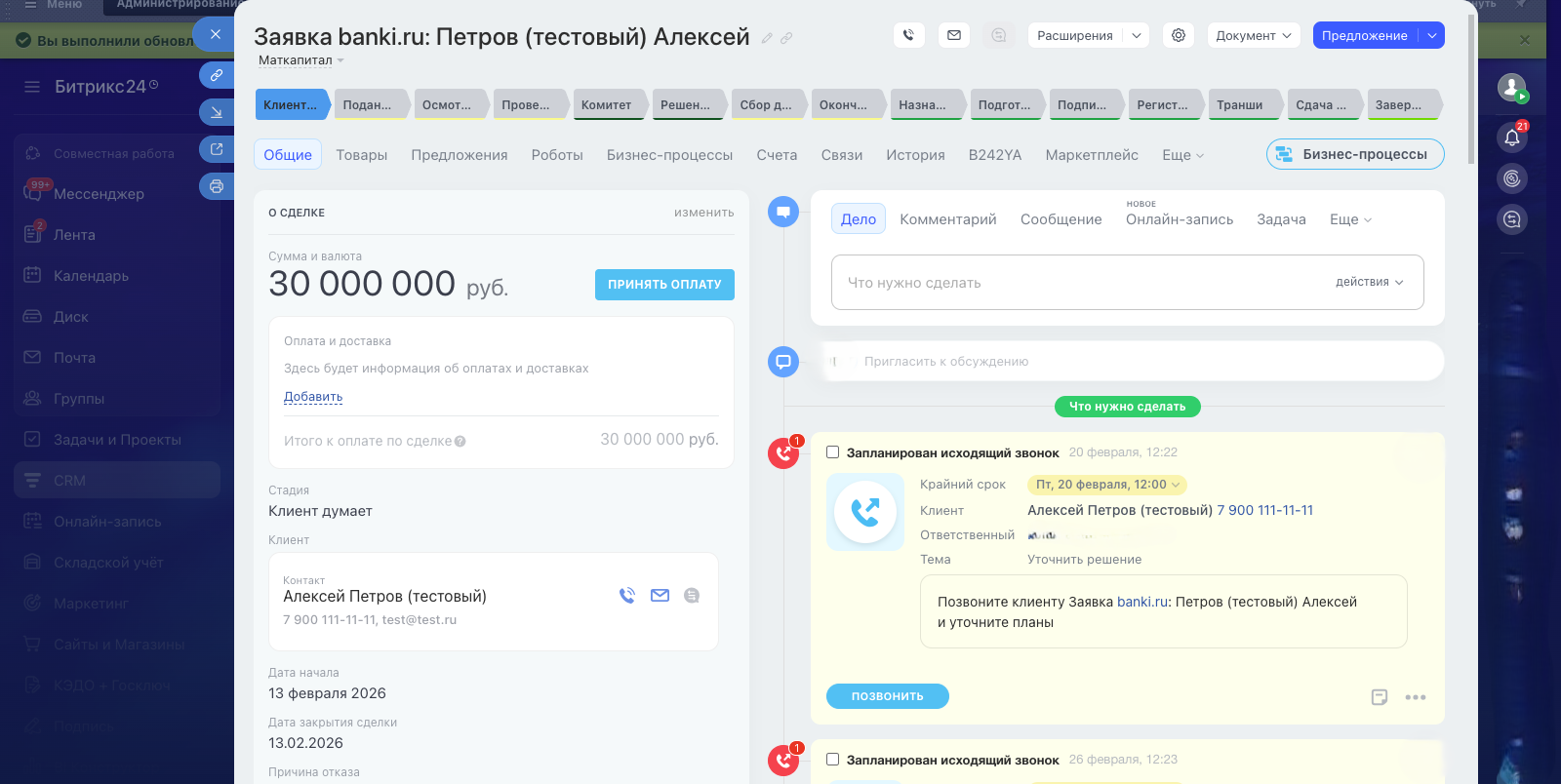Viewport: 1561px width, 784px height.
Task: Open the История tab
Action: 914,155
